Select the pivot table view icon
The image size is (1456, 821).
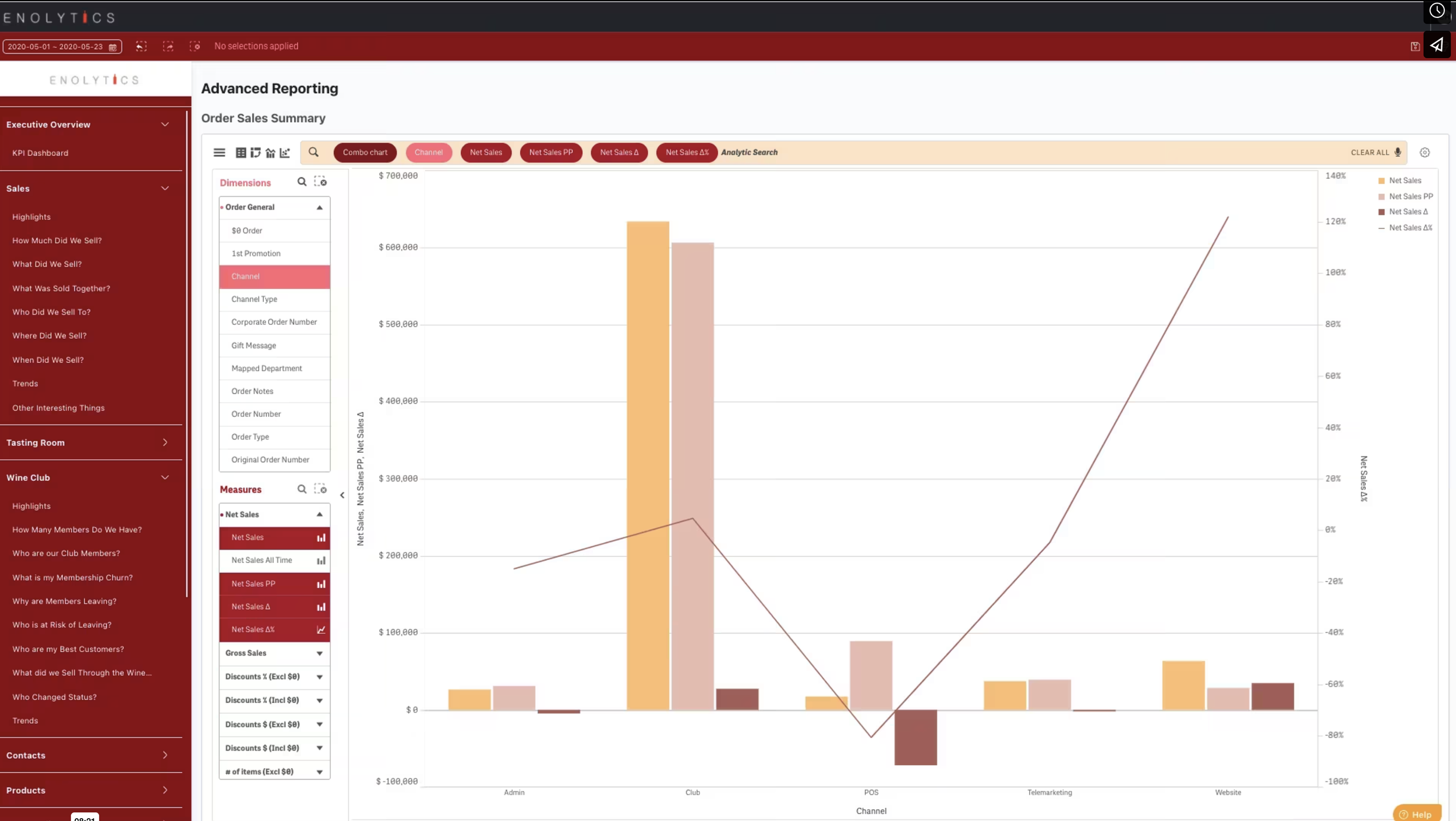click(x=255, y=153)
